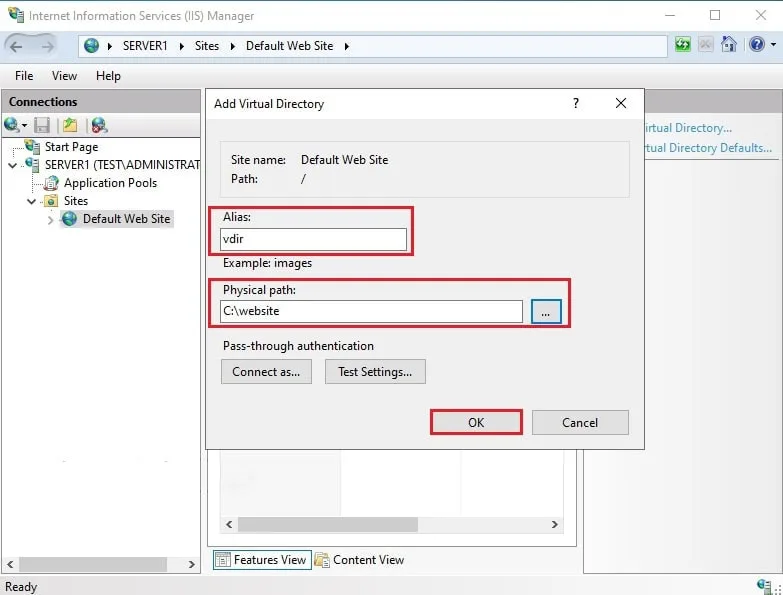The width and height of the screenshot is (783, 595).
Task: Click the Home icon in toolbar
Action: tap(729, 44)
